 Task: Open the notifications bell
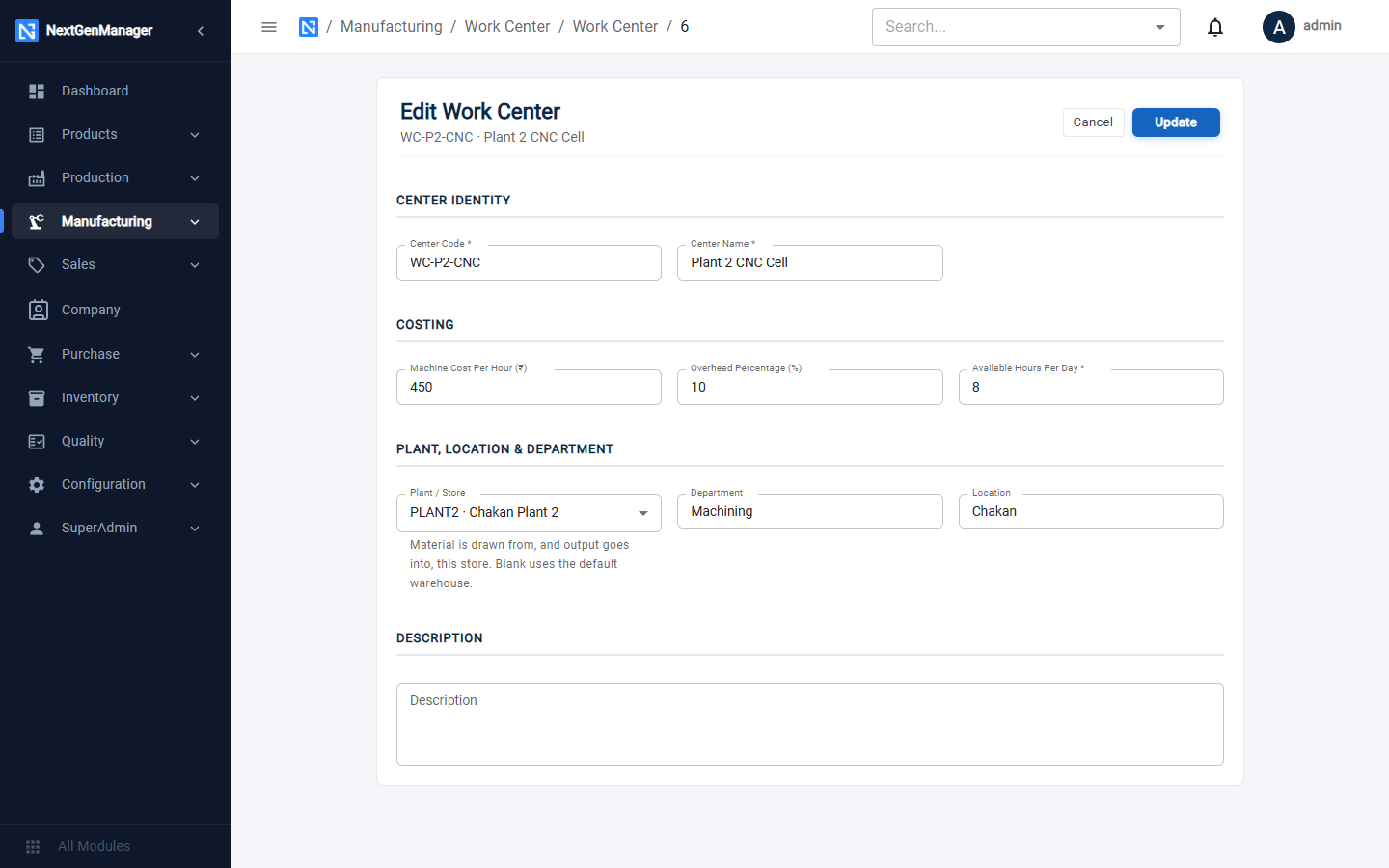(x=1215, y=27)
